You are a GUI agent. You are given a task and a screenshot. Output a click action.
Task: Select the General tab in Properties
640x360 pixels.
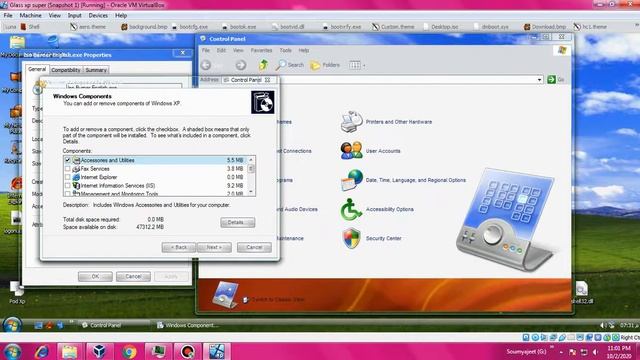coord(37,69)
